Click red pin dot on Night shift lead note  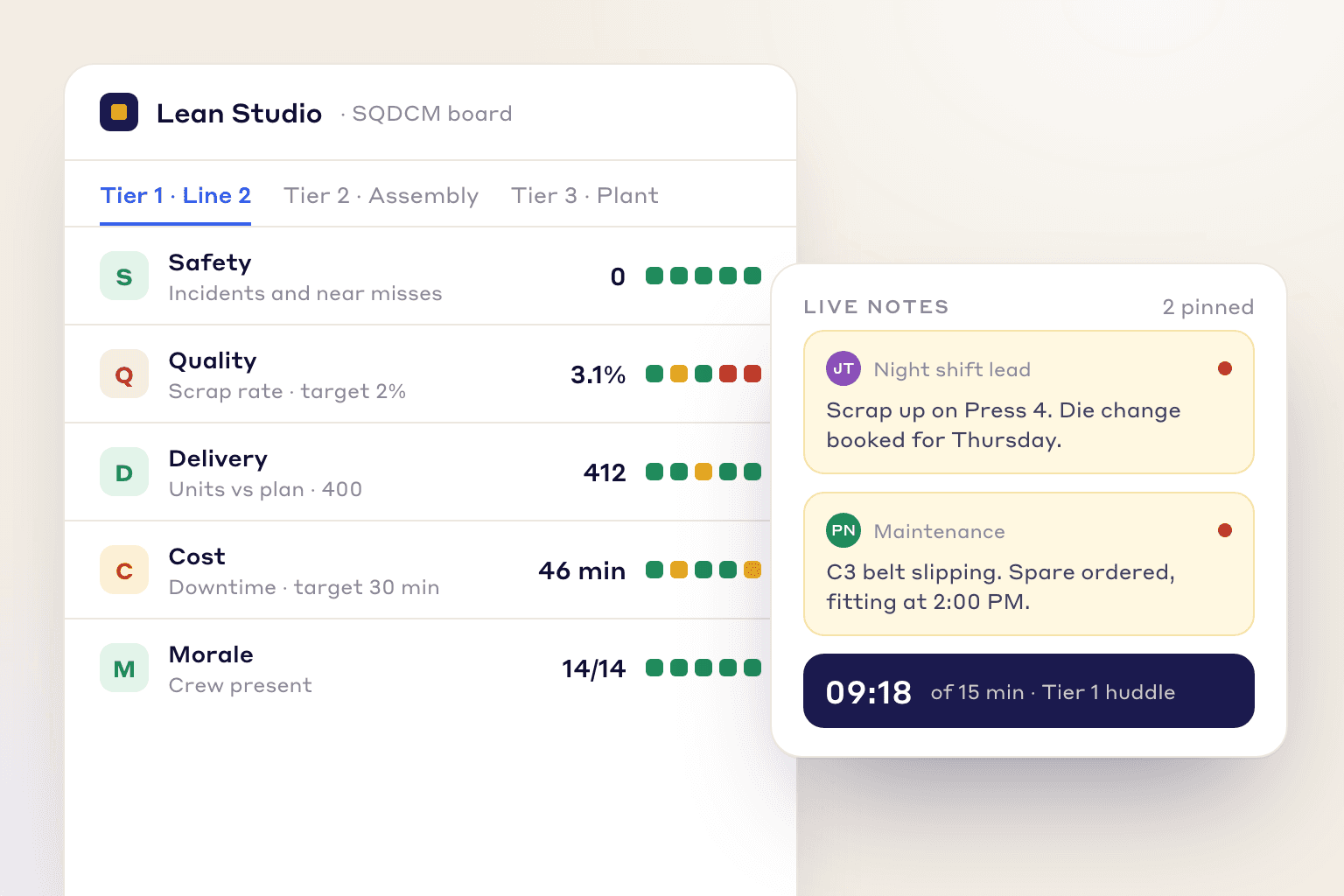[1225, 368]
